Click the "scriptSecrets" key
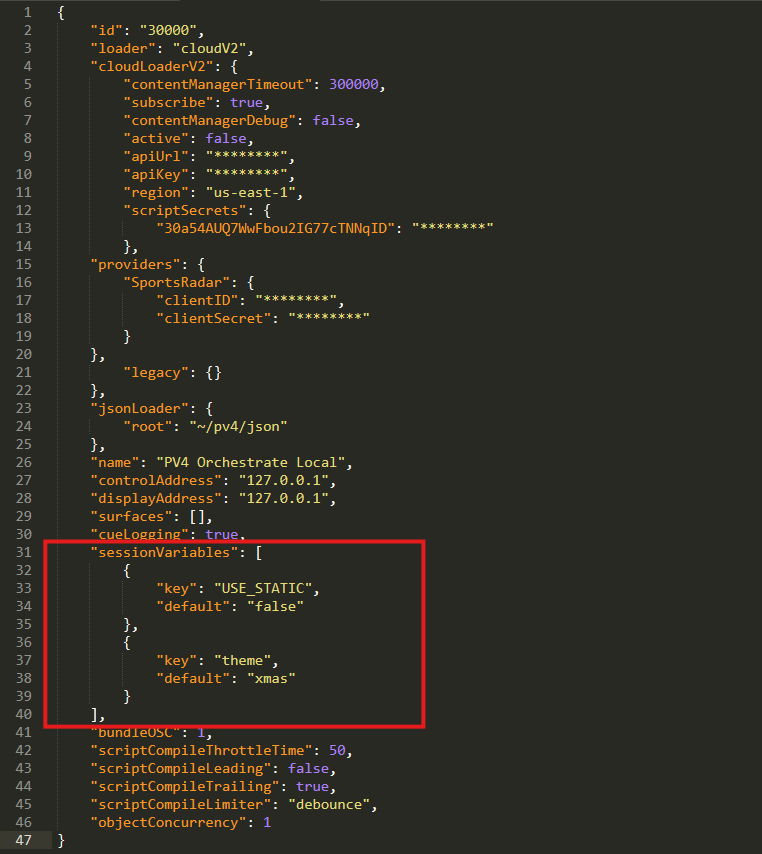Viewport: 762px width, 854px height. point(185,210)
